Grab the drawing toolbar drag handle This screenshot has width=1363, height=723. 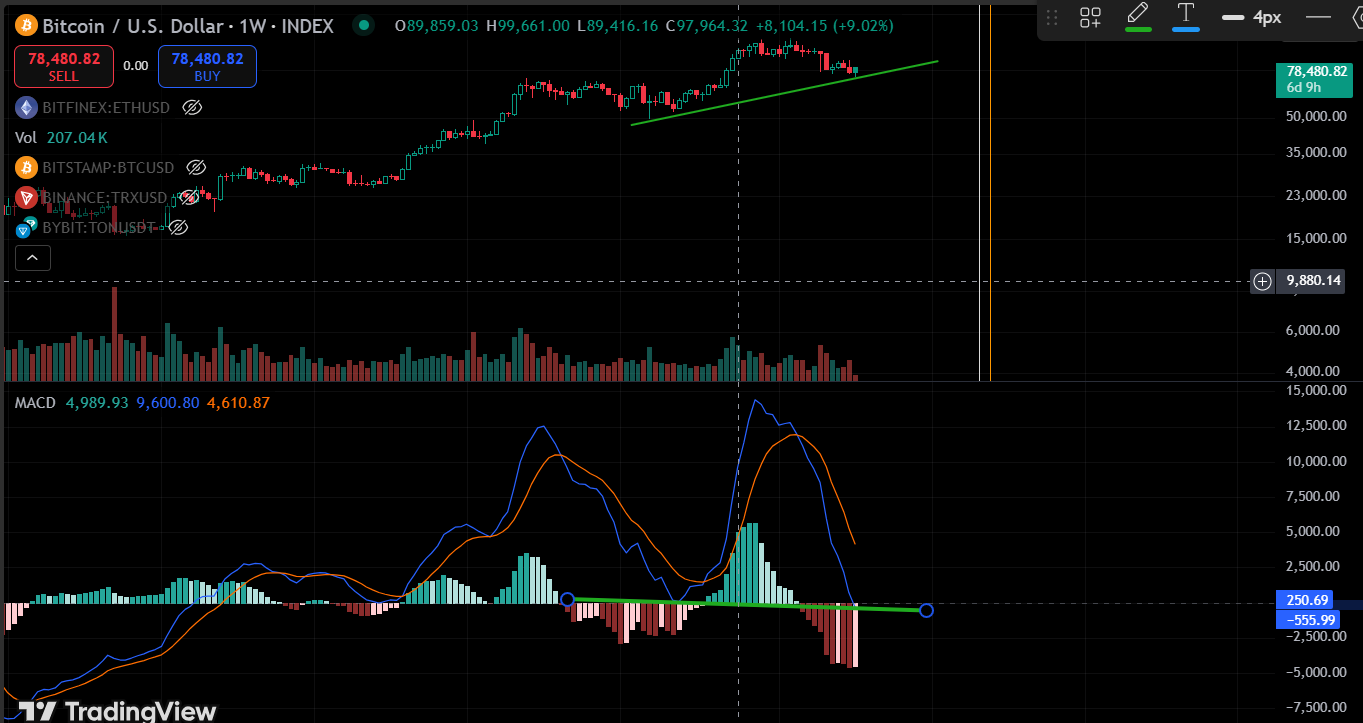click(1051, 17)
